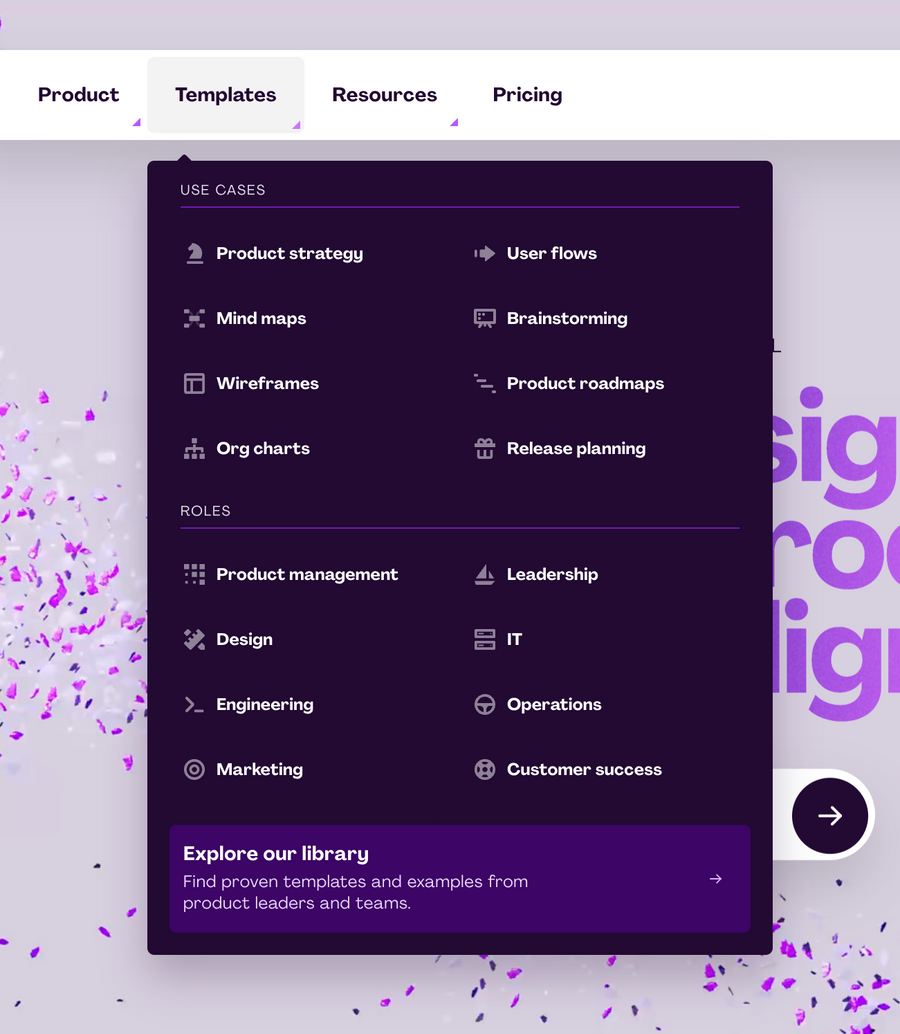The image size is (900, 1034).
Task: Open Explore our library
Action: point(460,879)
